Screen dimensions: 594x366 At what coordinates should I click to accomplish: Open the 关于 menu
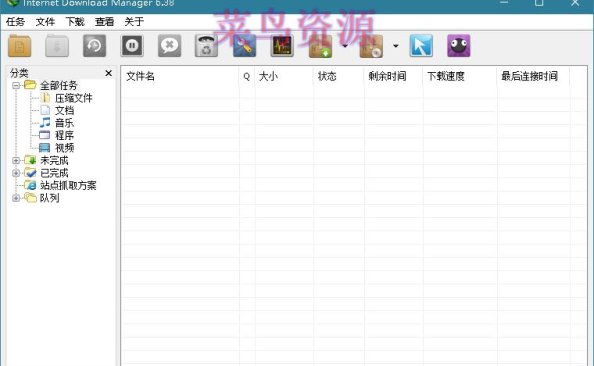pos(134,22)
